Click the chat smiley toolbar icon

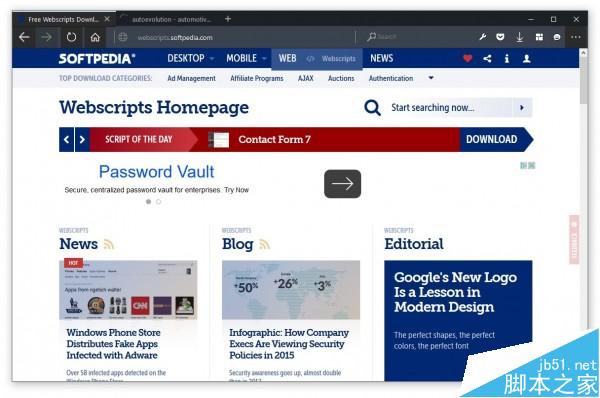(x=557, y=37)
